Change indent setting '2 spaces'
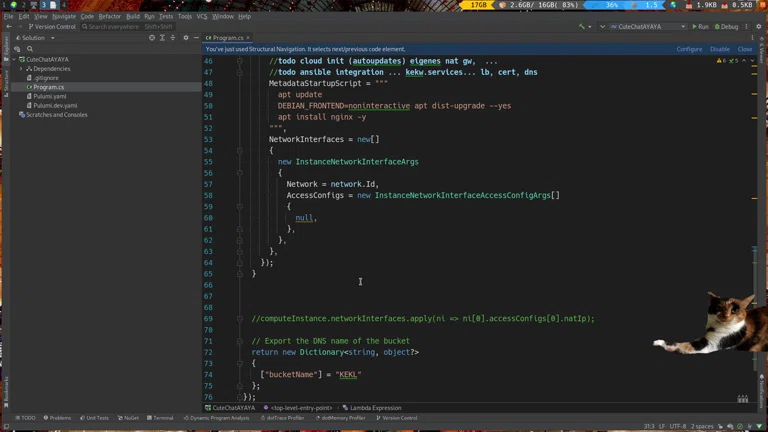 coord(702,426)
